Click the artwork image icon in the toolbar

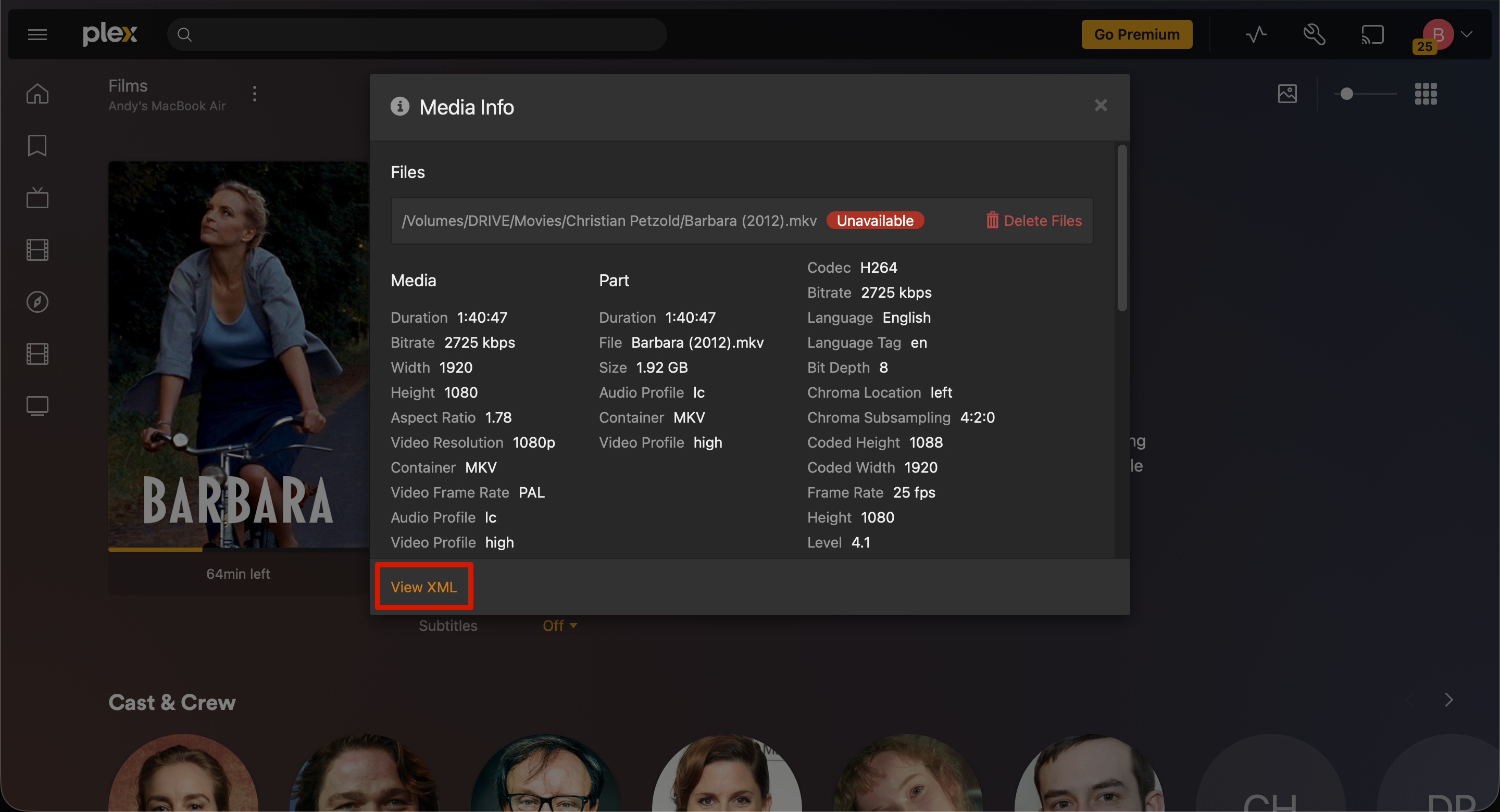(x=1287, y=94)
